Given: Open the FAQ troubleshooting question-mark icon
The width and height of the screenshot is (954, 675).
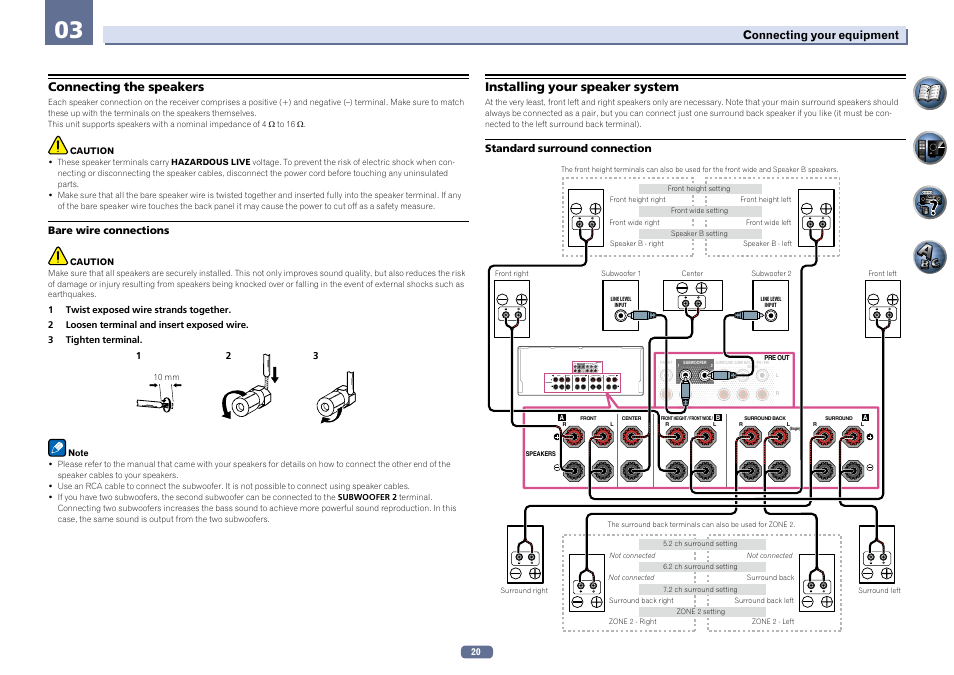Looking at the screenshot, I should pyautogui.click(x=929, y=202).
